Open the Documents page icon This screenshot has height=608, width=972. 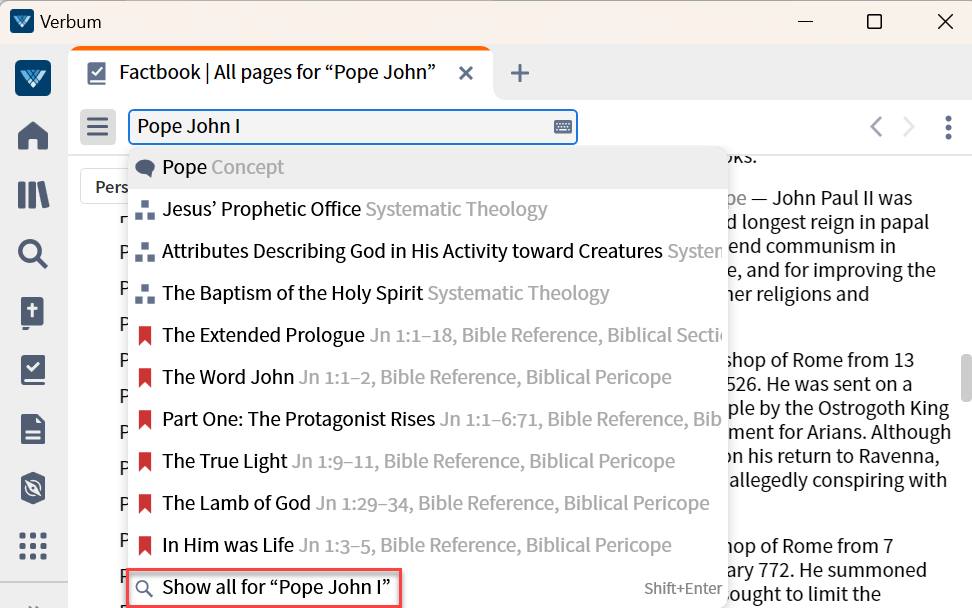[x=33, y=429]
